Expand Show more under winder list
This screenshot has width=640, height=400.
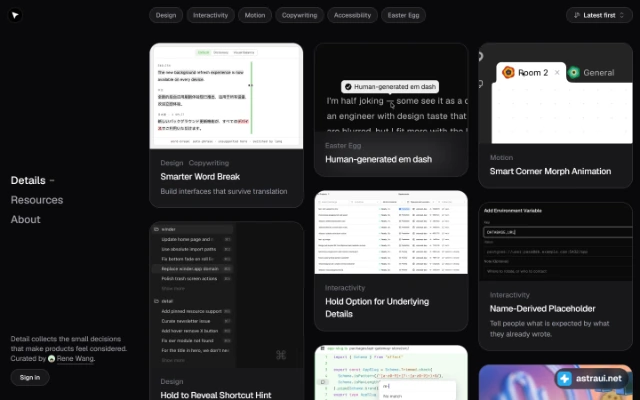pyautogui.click(x=173, y=289)
